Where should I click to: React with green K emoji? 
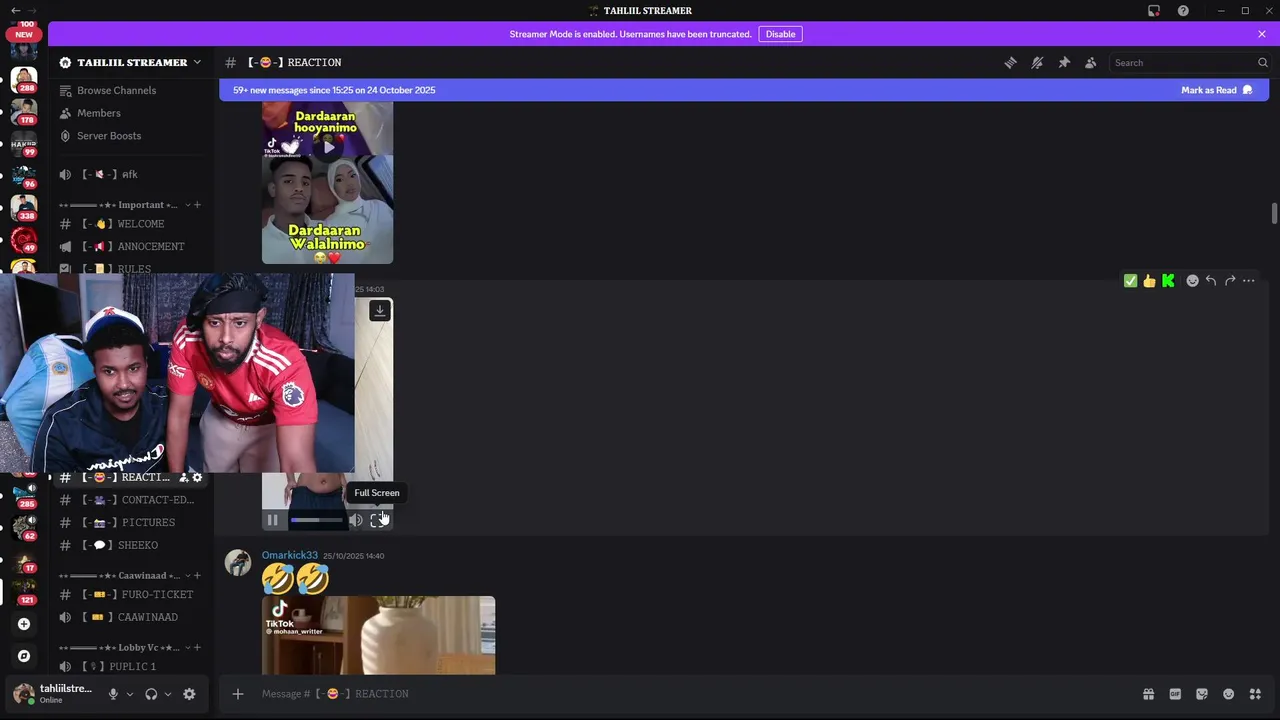(1168, 281)
